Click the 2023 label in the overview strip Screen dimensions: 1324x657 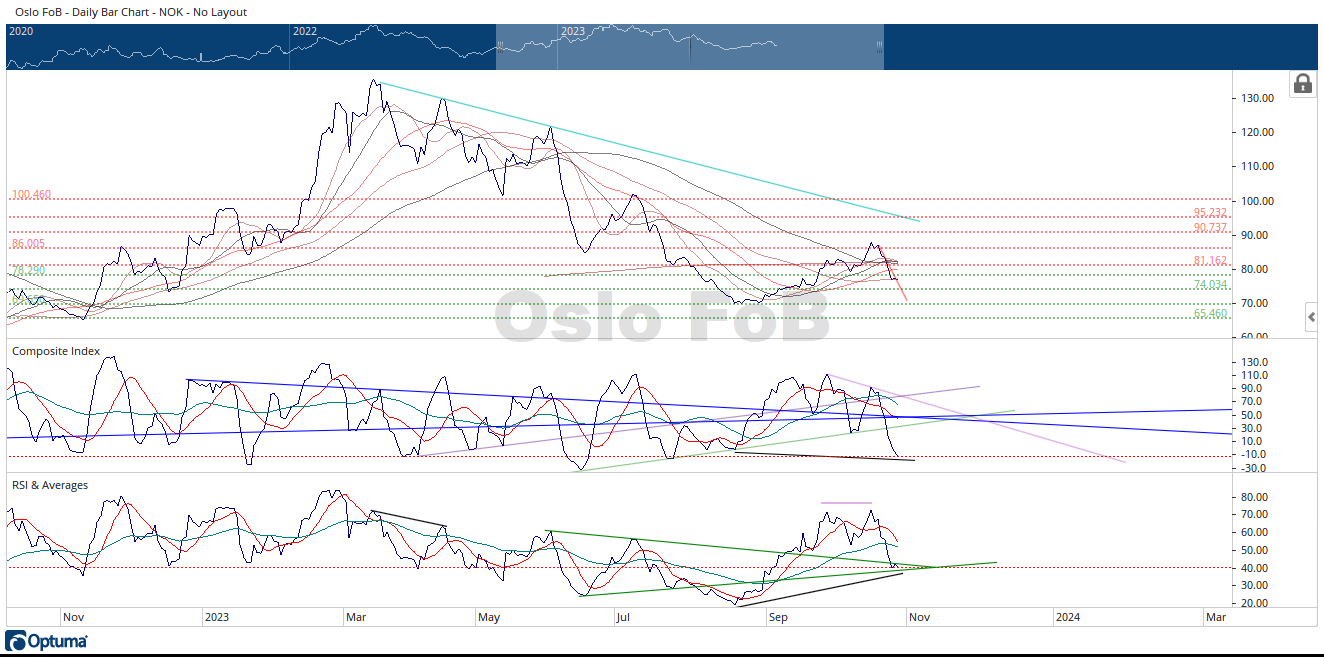(x=573, y=31)
